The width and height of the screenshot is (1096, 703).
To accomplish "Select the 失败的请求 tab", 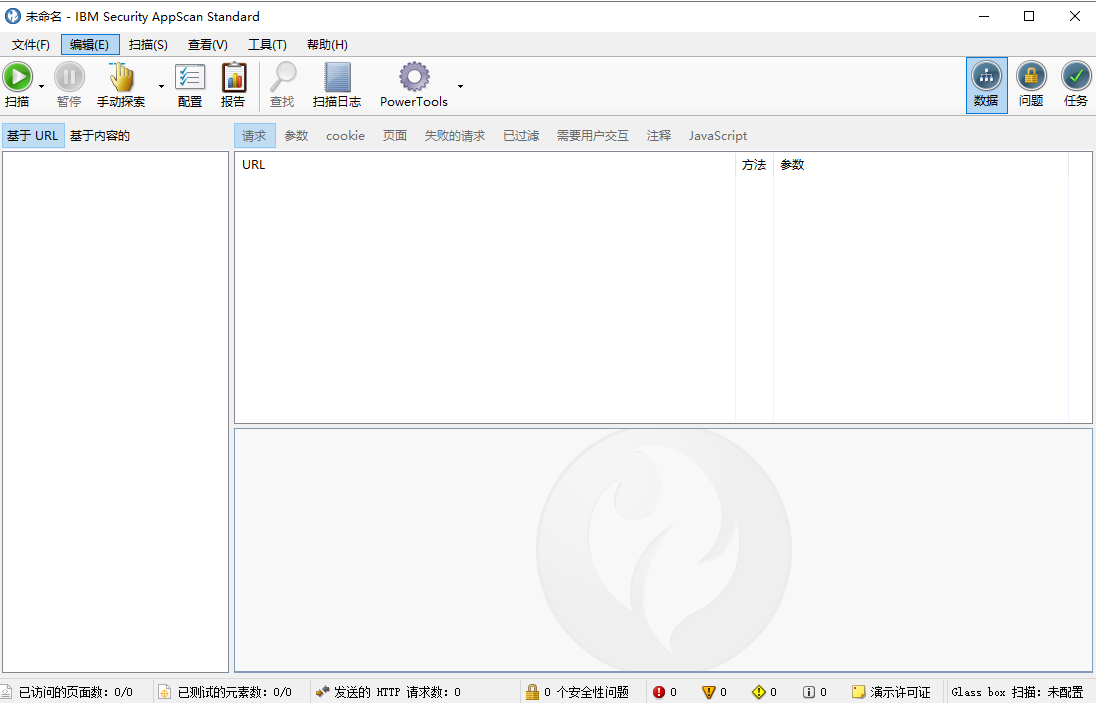I will click(455, 136).
